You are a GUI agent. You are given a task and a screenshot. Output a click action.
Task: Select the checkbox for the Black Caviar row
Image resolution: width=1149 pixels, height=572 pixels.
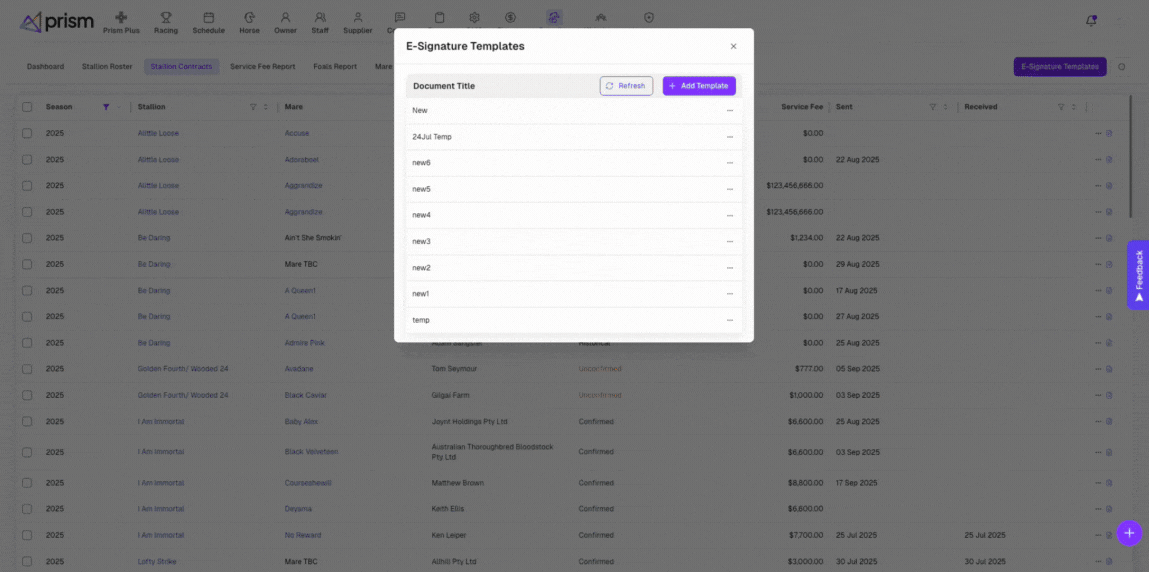[x=27, y=395]
